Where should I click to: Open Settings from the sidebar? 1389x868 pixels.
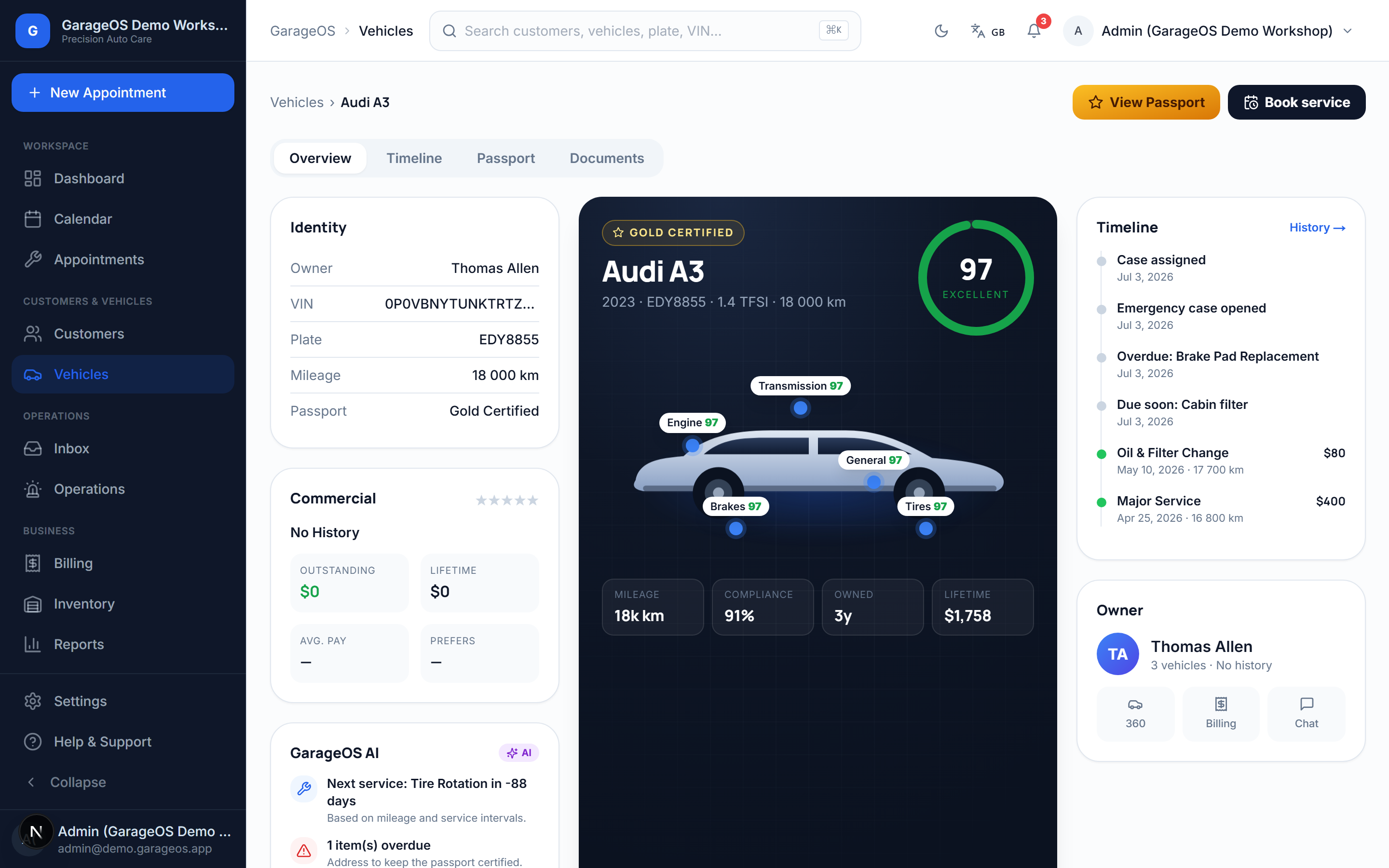[x=122, y=701]
